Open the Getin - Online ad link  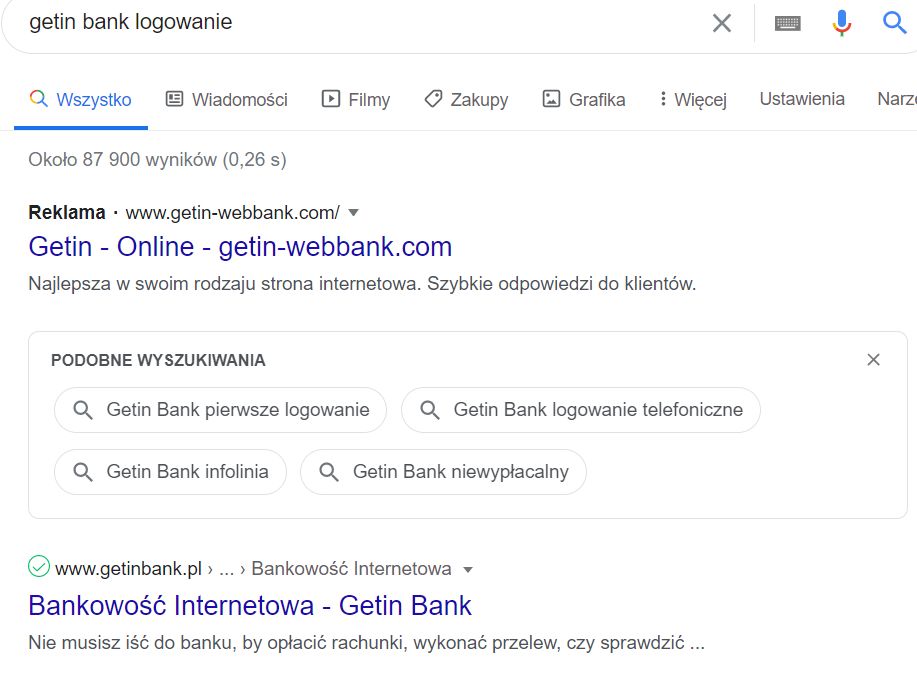click(x=240, y=247)
